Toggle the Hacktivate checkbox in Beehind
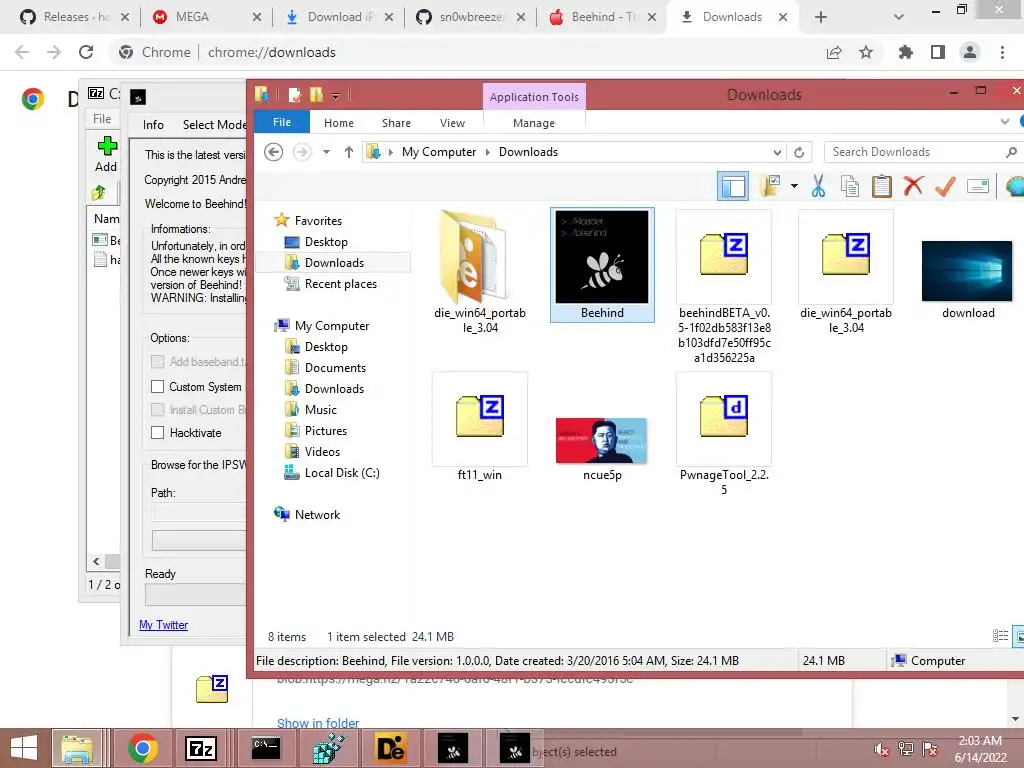 157,432
